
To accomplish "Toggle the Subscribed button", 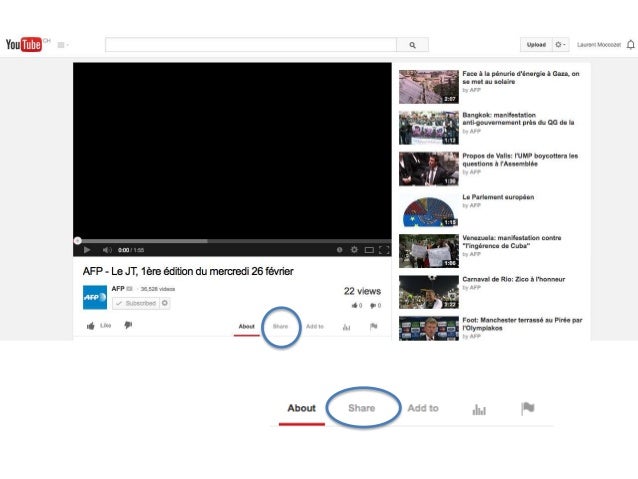I will click(136, 303).
